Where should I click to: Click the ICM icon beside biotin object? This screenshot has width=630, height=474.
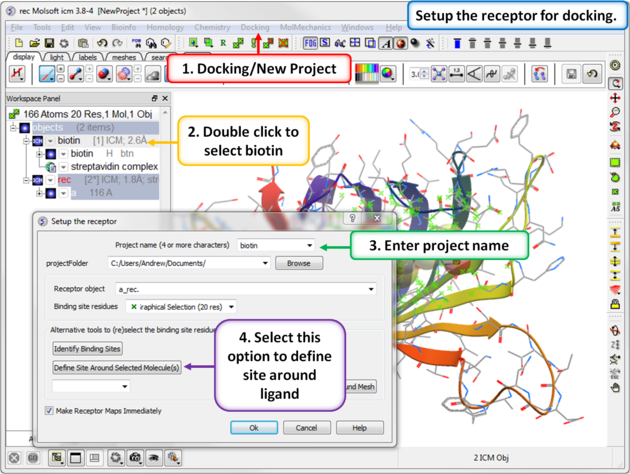coord(37,141)
